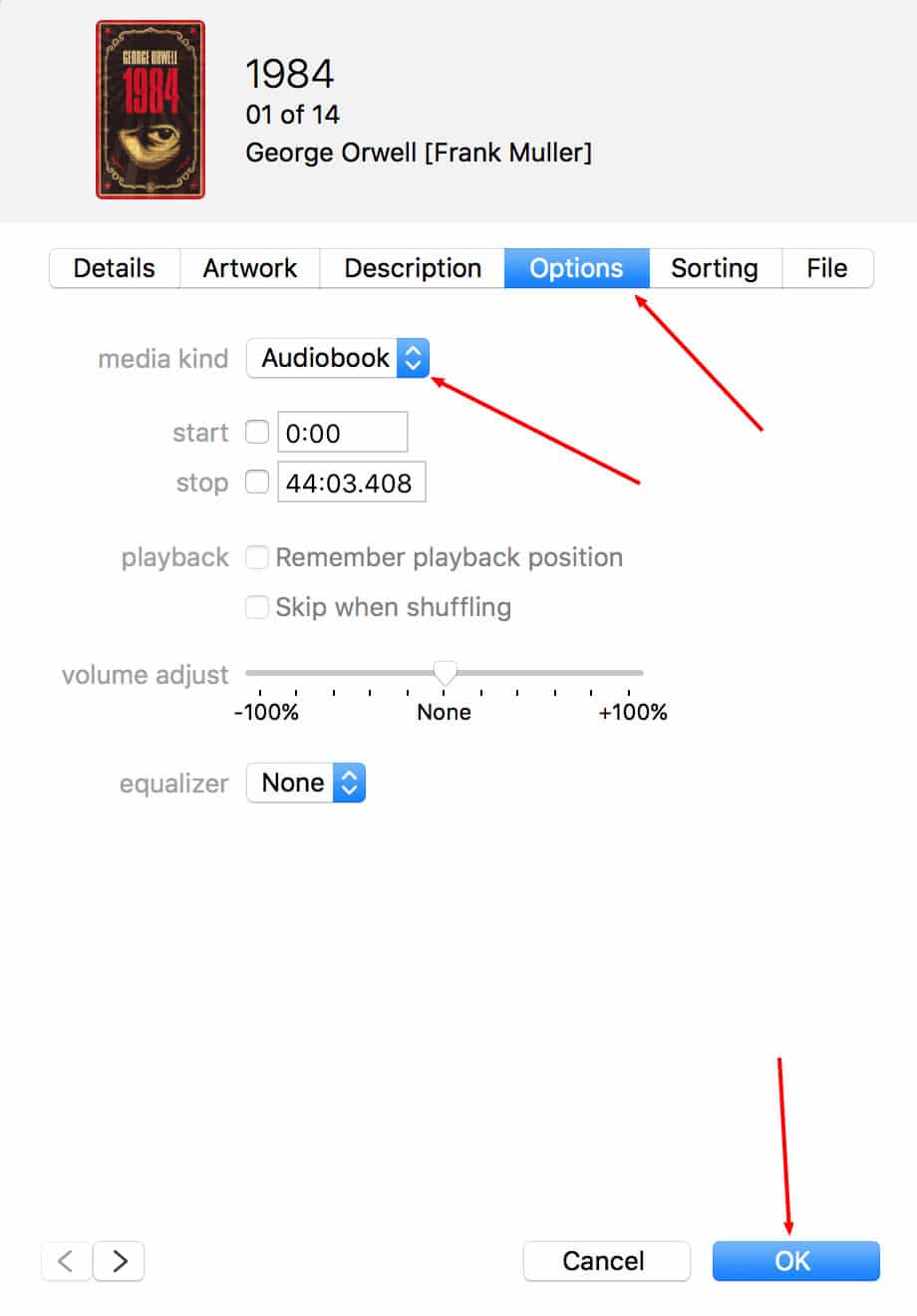Enable the start time checkbox
Image resolution: width=917 pixels, height=1316 pixels.
pyautogui.click(x=257, y=432)
